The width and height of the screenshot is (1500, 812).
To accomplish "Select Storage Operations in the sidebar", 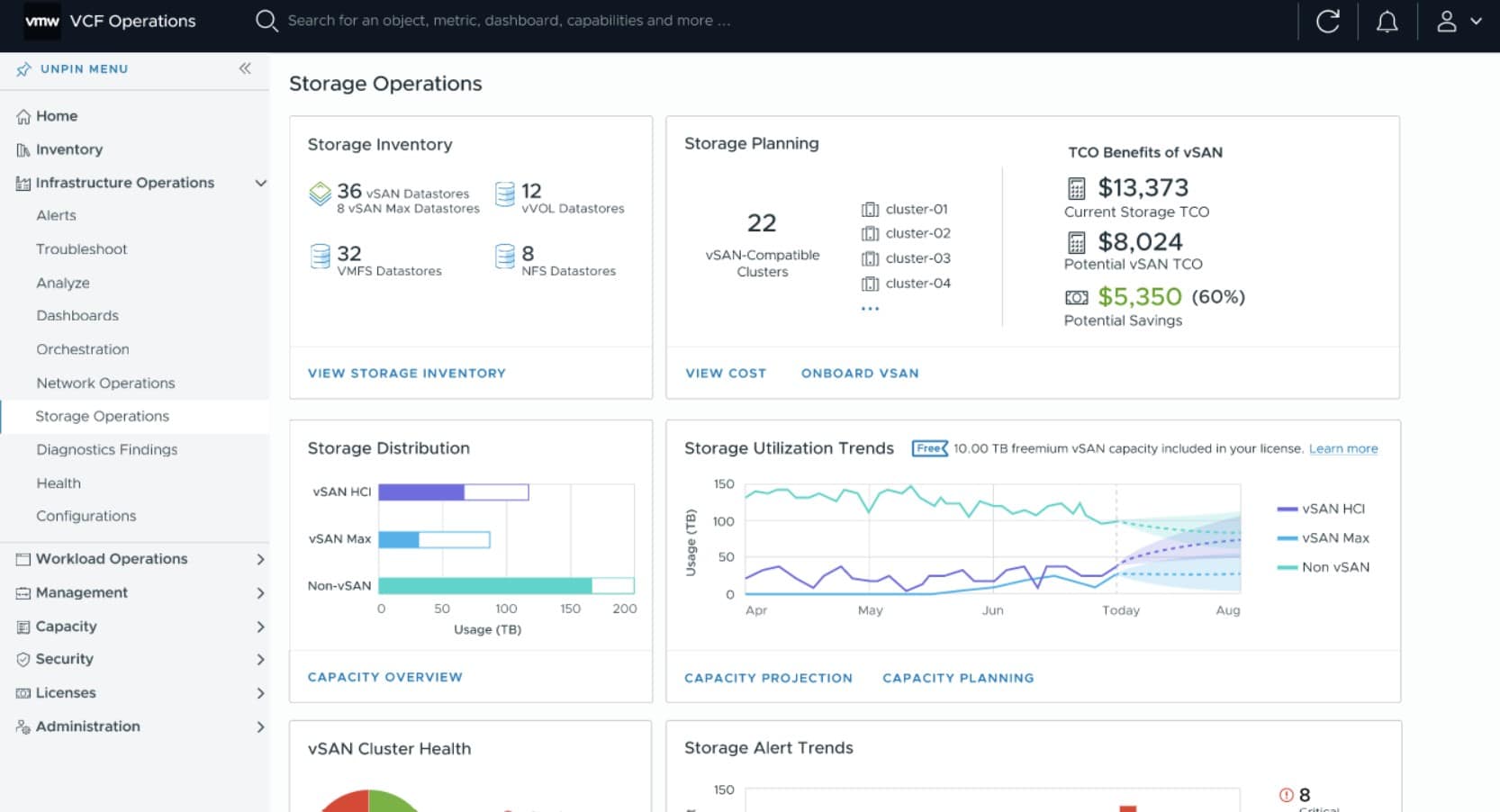I will (102, 416).
